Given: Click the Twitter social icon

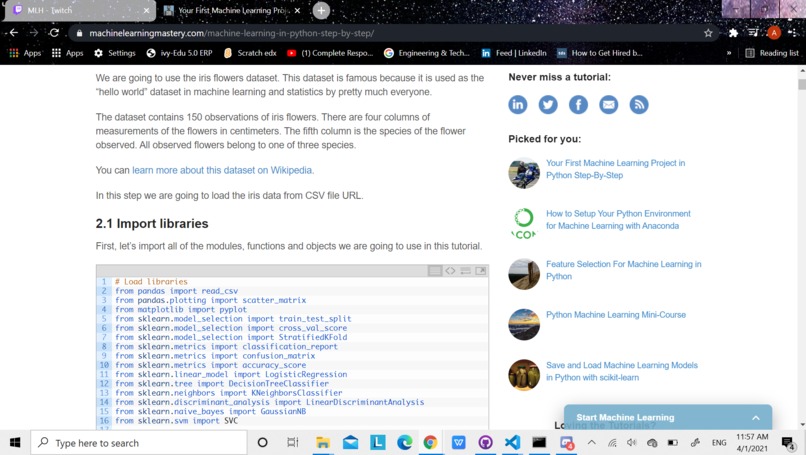Looking at the screenshot, I should 548,105.
